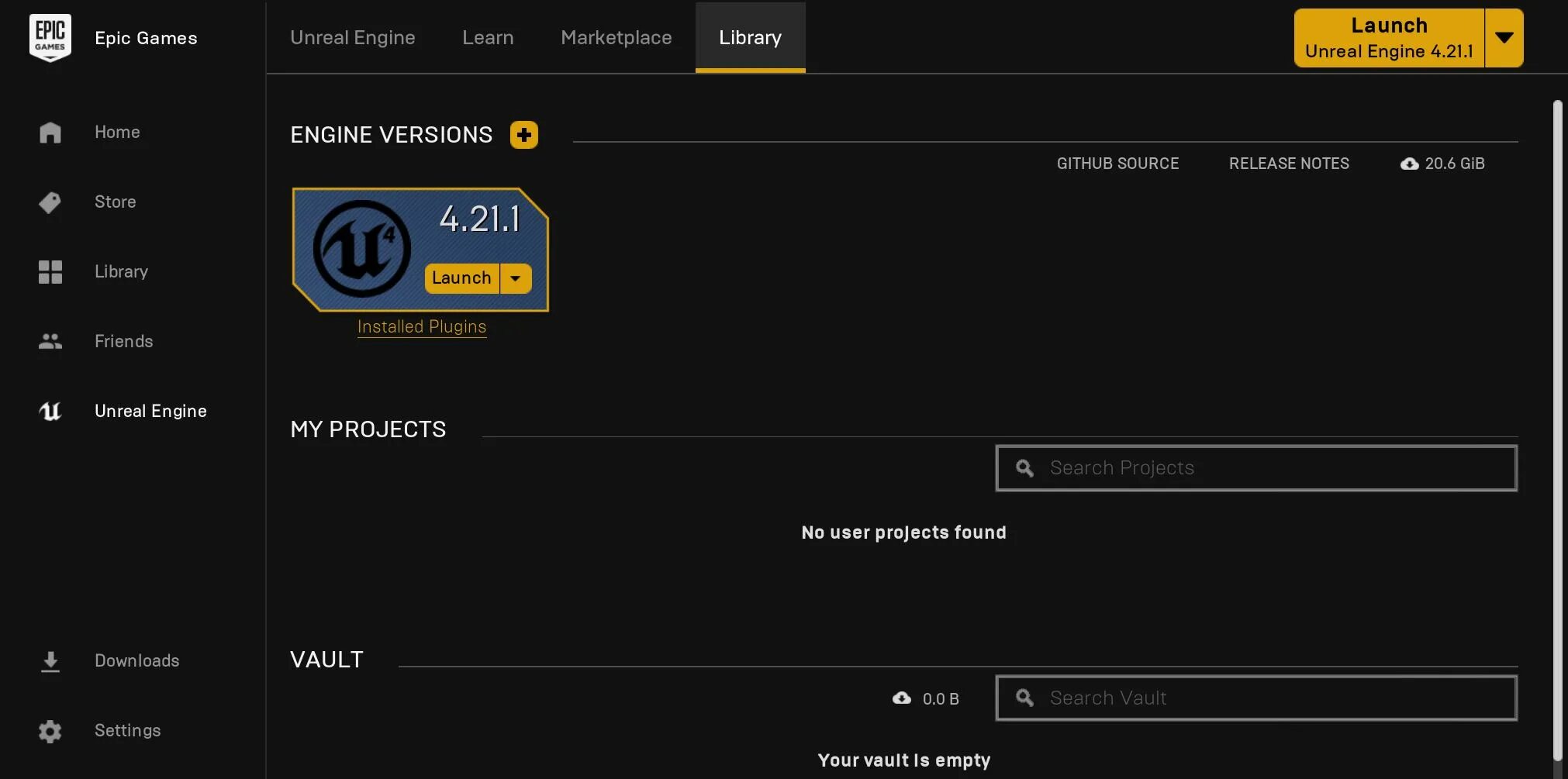Open the RELEASE NOTES link
Viewport: 1568px width, 779px height.
click(1289, 164)
